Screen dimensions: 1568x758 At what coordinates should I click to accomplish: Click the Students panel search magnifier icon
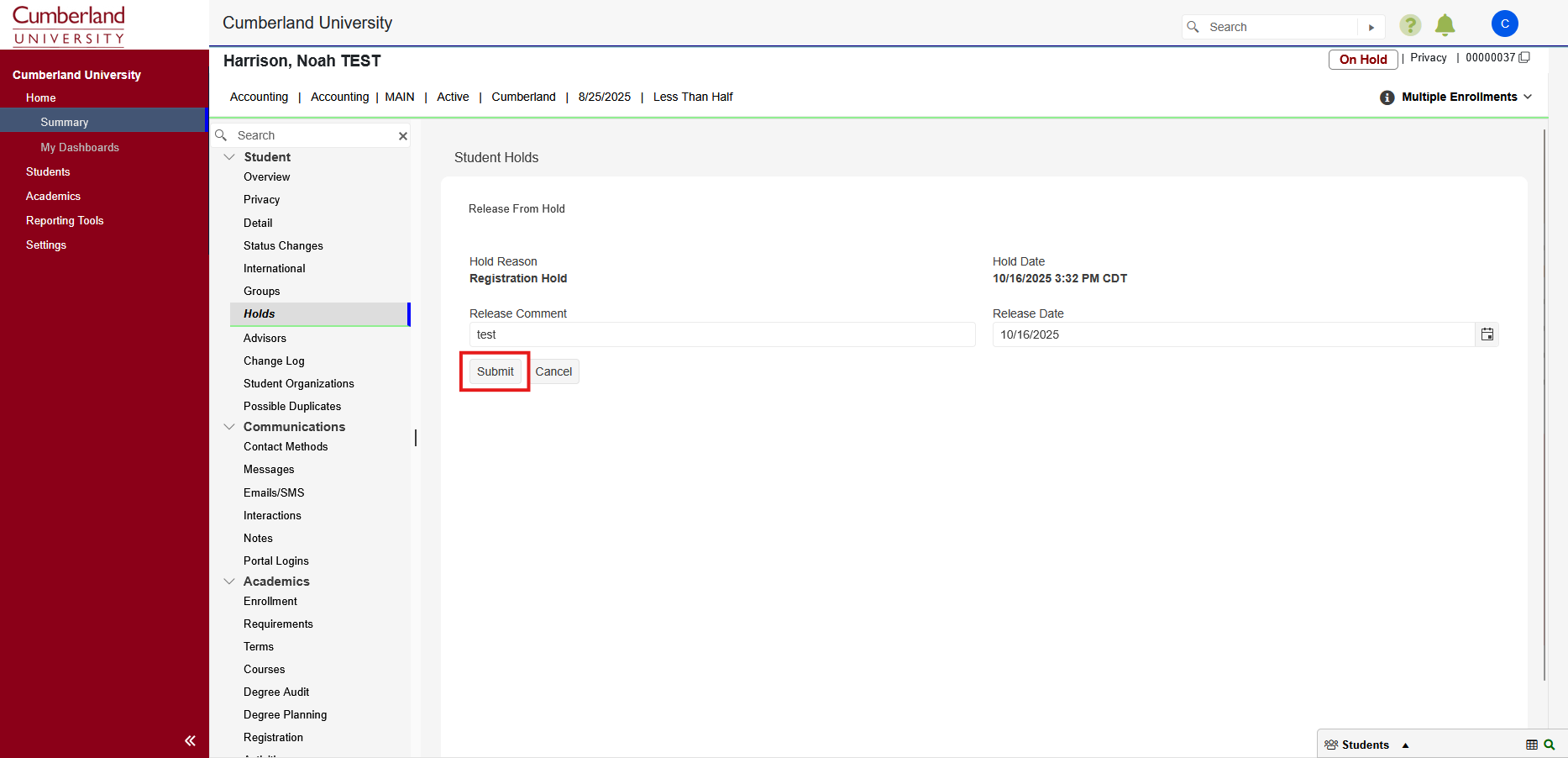pyautogui.click(x=1550, y=745)
